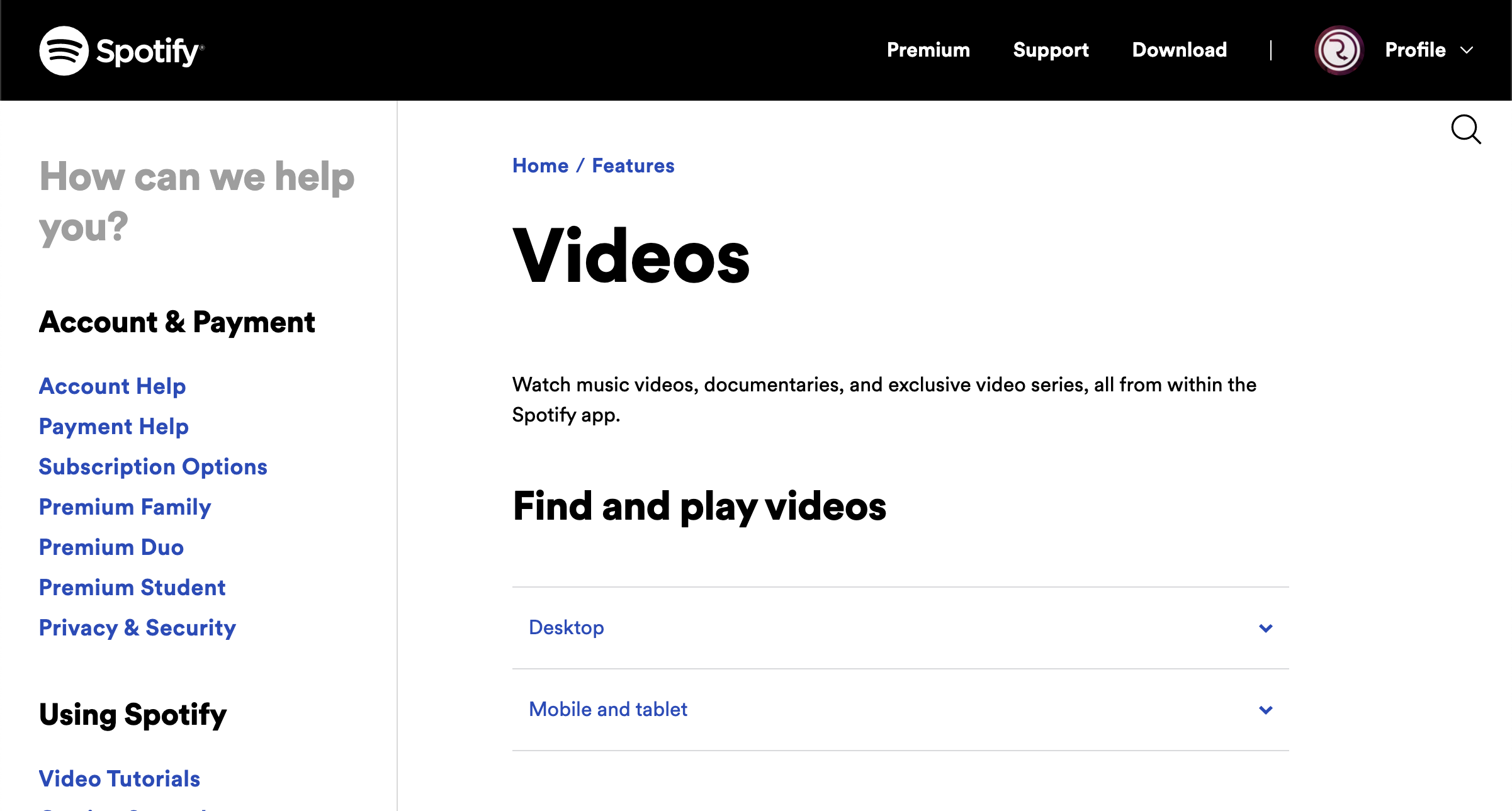Image resolution: width=1512 pixels, height=811 pixels.
Task: Open Account Help link
Action: [113, 386]
